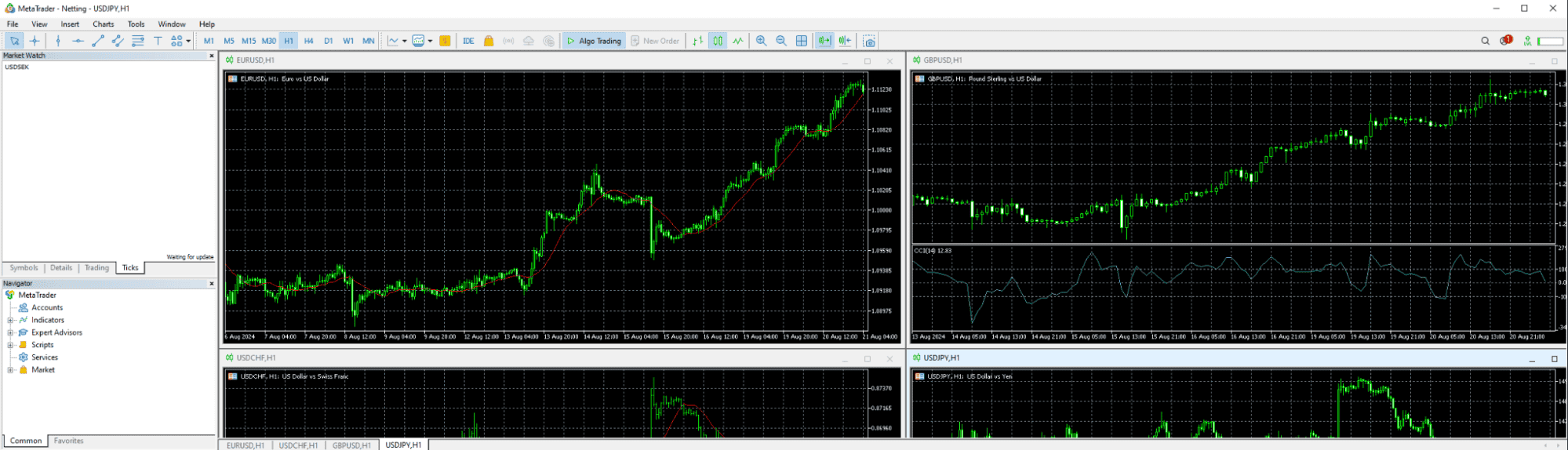Switch to the GBPUSD,H1 chart tab
The width and height of the screenshot is (1568, 450).
click(351, 445)
